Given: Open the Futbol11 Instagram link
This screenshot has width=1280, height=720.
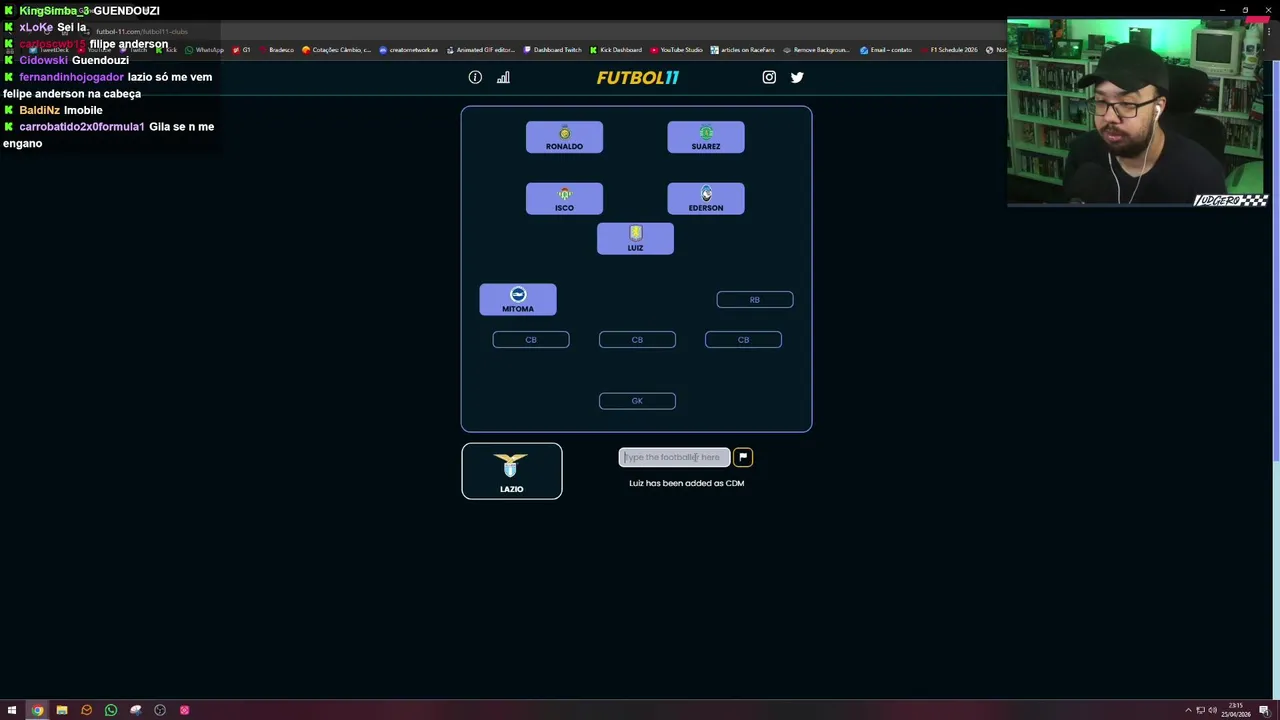Looking at the screenshot, I should point(769,77).
